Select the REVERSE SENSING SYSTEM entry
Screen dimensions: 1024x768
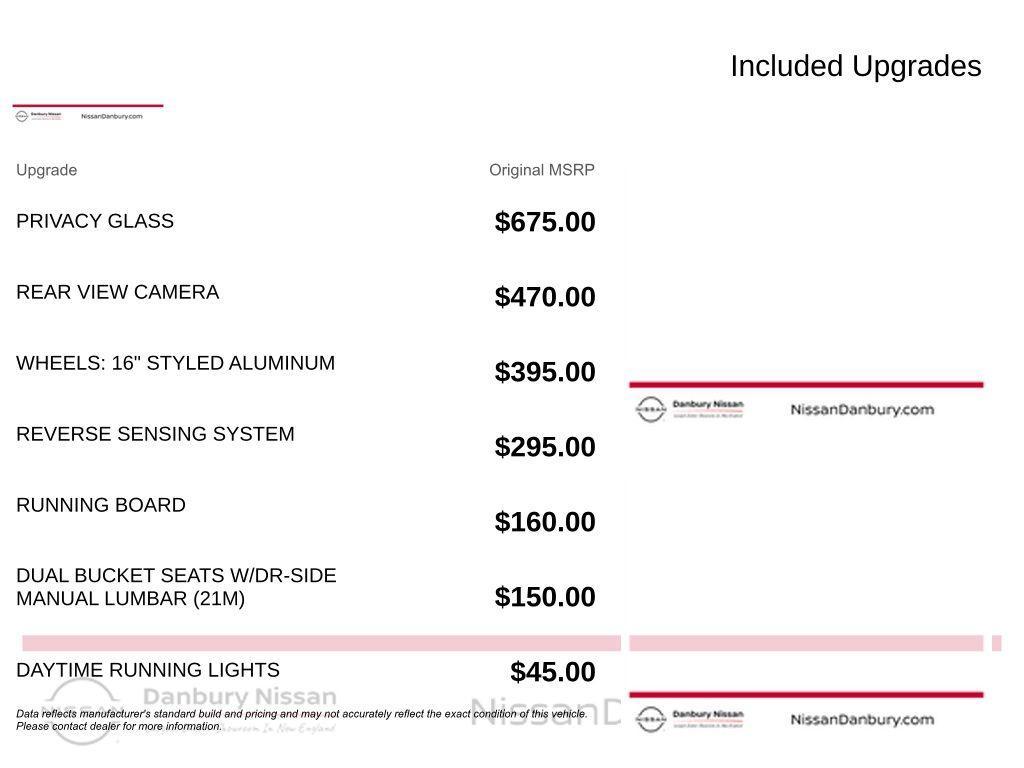155,434
